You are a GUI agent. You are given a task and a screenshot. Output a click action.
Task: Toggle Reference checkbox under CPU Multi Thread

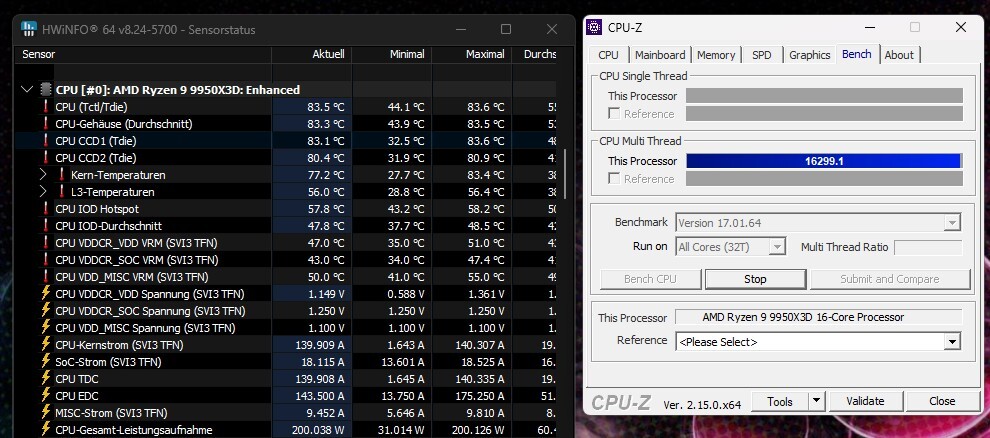pos(613,179)
